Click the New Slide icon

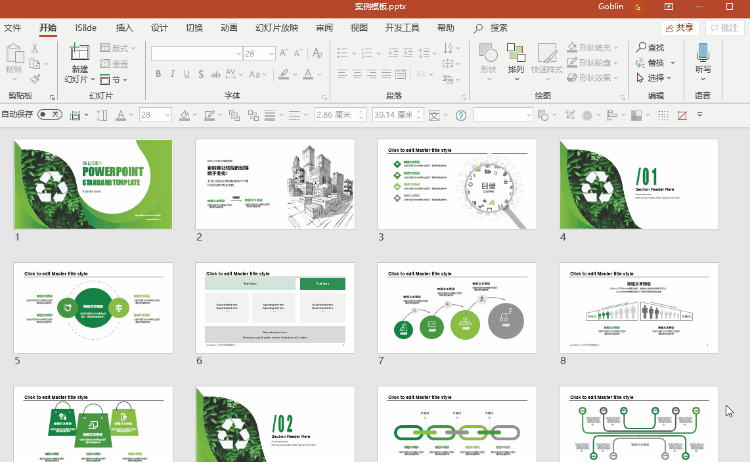pyautogui.click(x=79, y=52)
